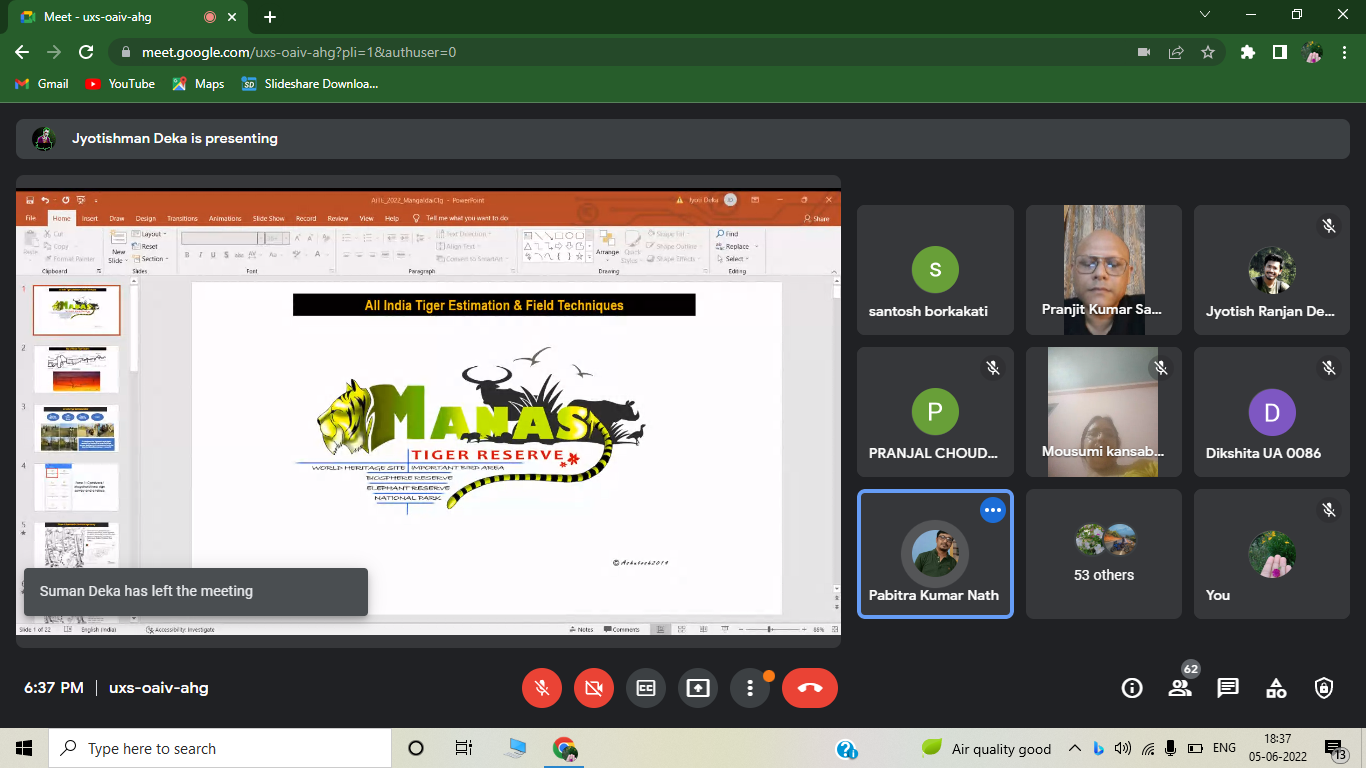Viewport: 1366px width, 768px height.
Task: Click ENG language indicator
Action: click(1224, 748)
